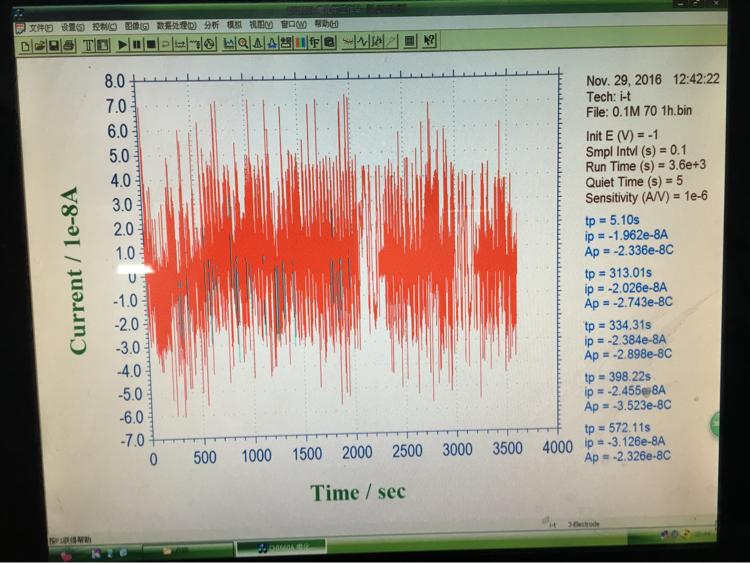This screenshot has width=750, height=563.
Task: Click the 'ip = -1.962e-8A' value
Action: tap(626, 236)
